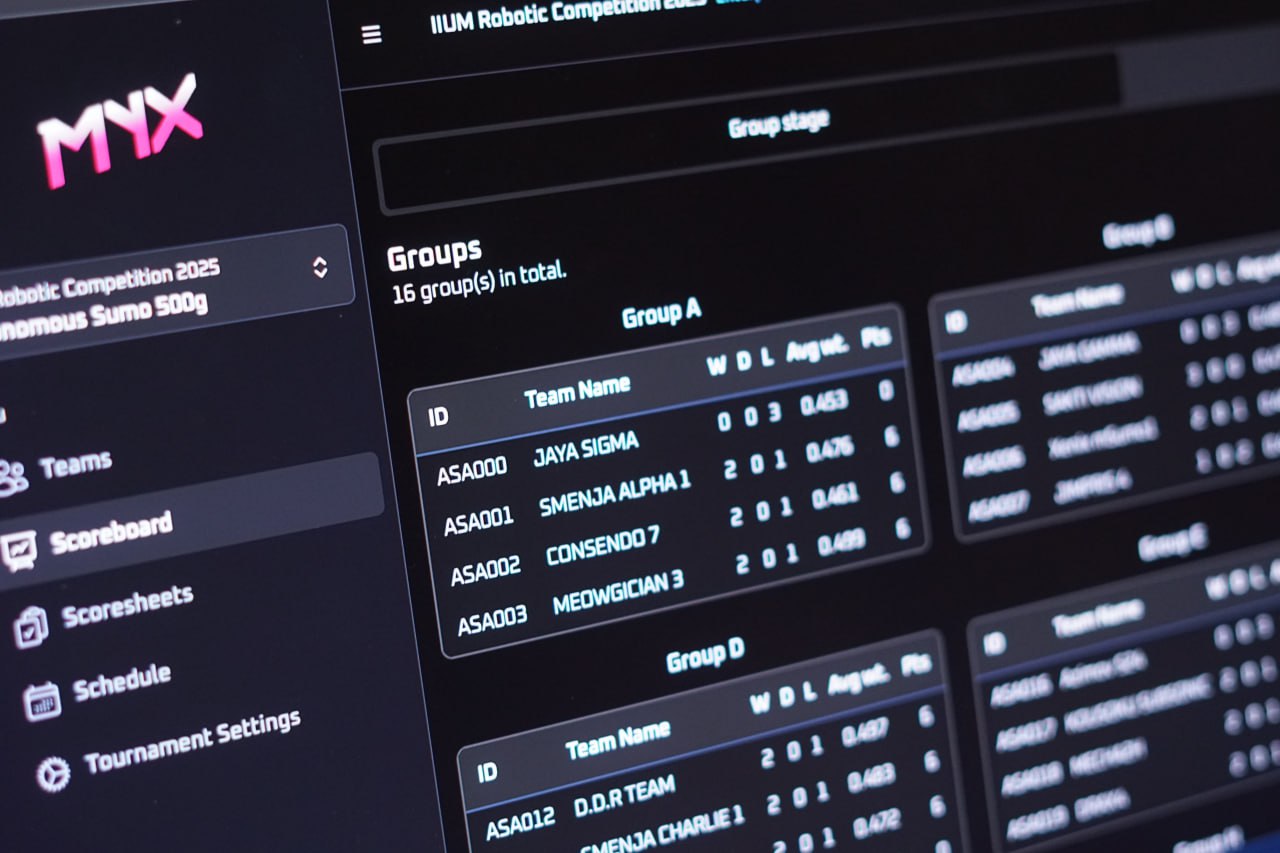This screenshot has height=853, width=1280.
Task: Click the 0.461 average weight value
Action: click(x=836, y=496)
